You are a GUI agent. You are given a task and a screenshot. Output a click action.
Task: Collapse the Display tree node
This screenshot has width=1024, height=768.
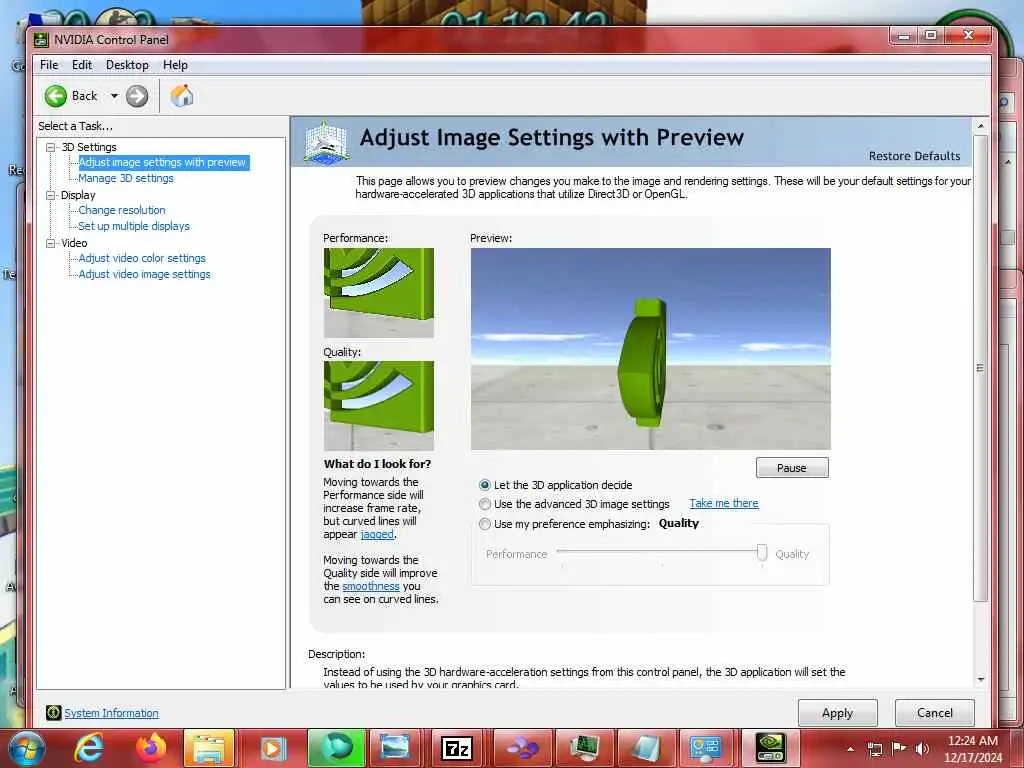[x=50, y=195]
